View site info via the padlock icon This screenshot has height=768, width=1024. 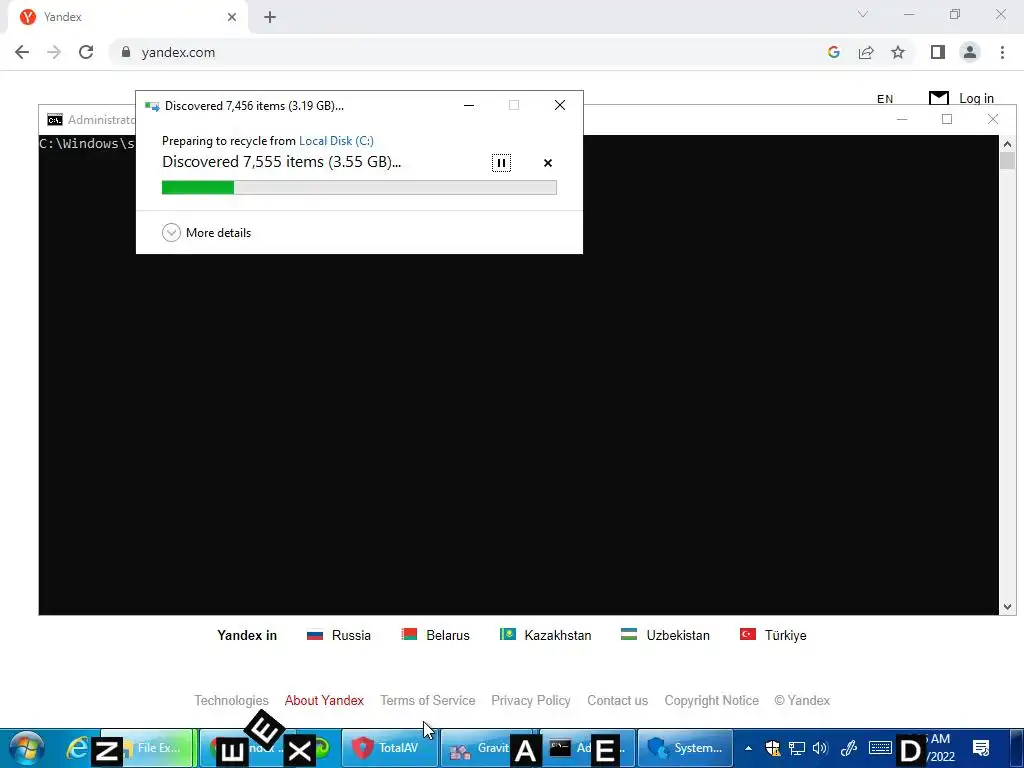(126, 52)
